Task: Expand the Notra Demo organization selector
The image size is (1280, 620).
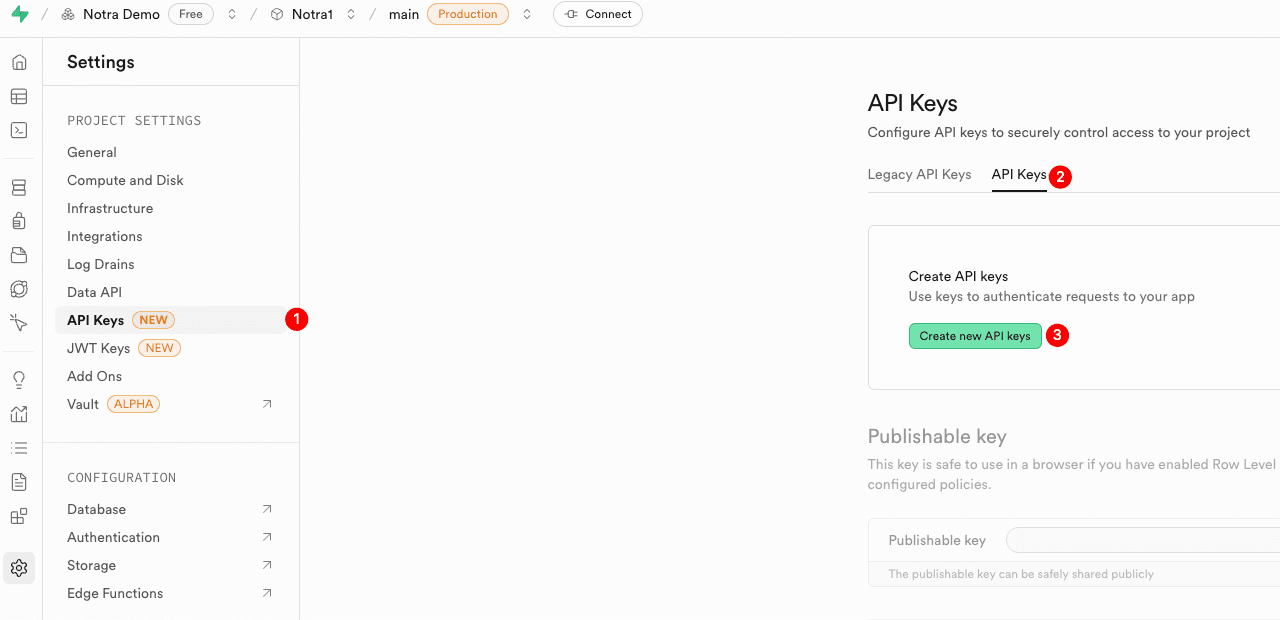Action: tap(232, 14)
